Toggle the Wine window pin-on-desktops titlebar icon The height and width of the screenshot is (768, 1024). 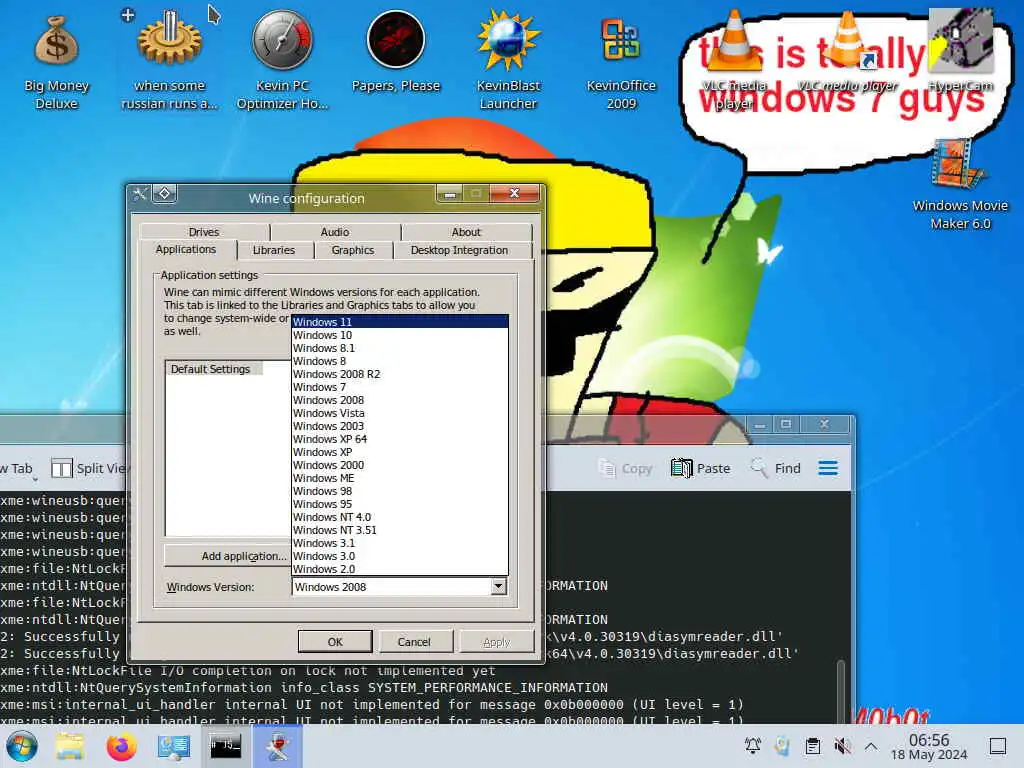point(165,193)
